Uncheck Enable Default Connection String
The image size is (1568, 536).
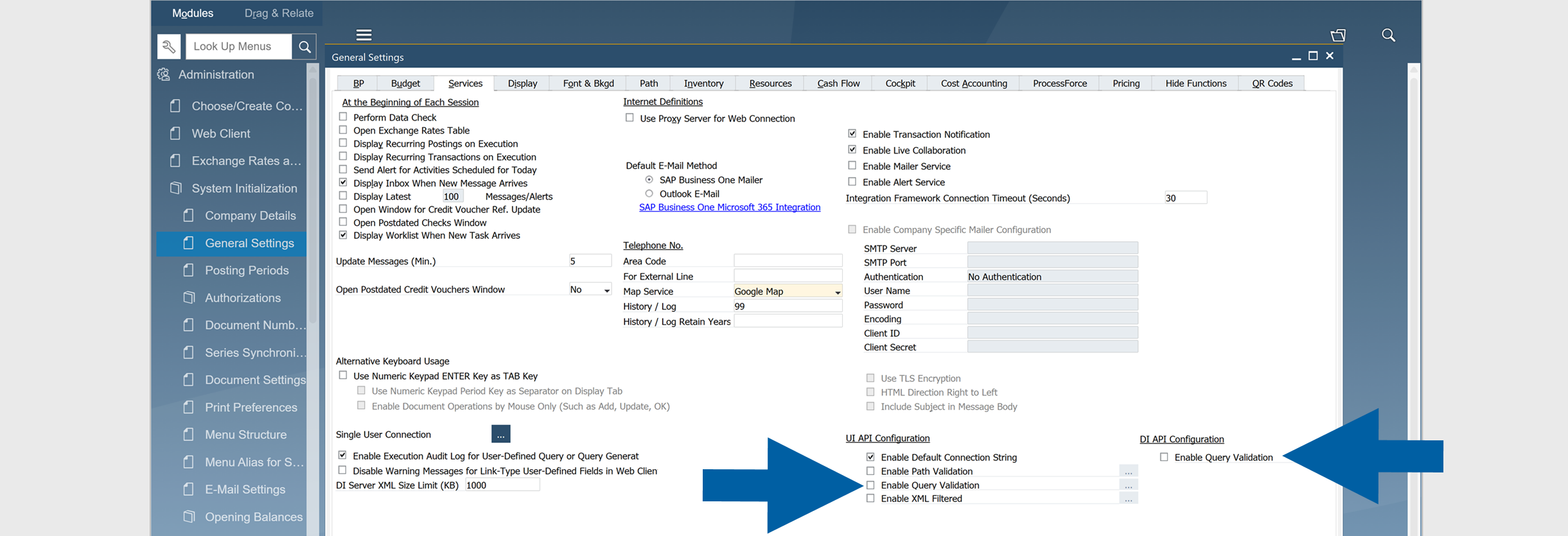click(x=870, y=457)
